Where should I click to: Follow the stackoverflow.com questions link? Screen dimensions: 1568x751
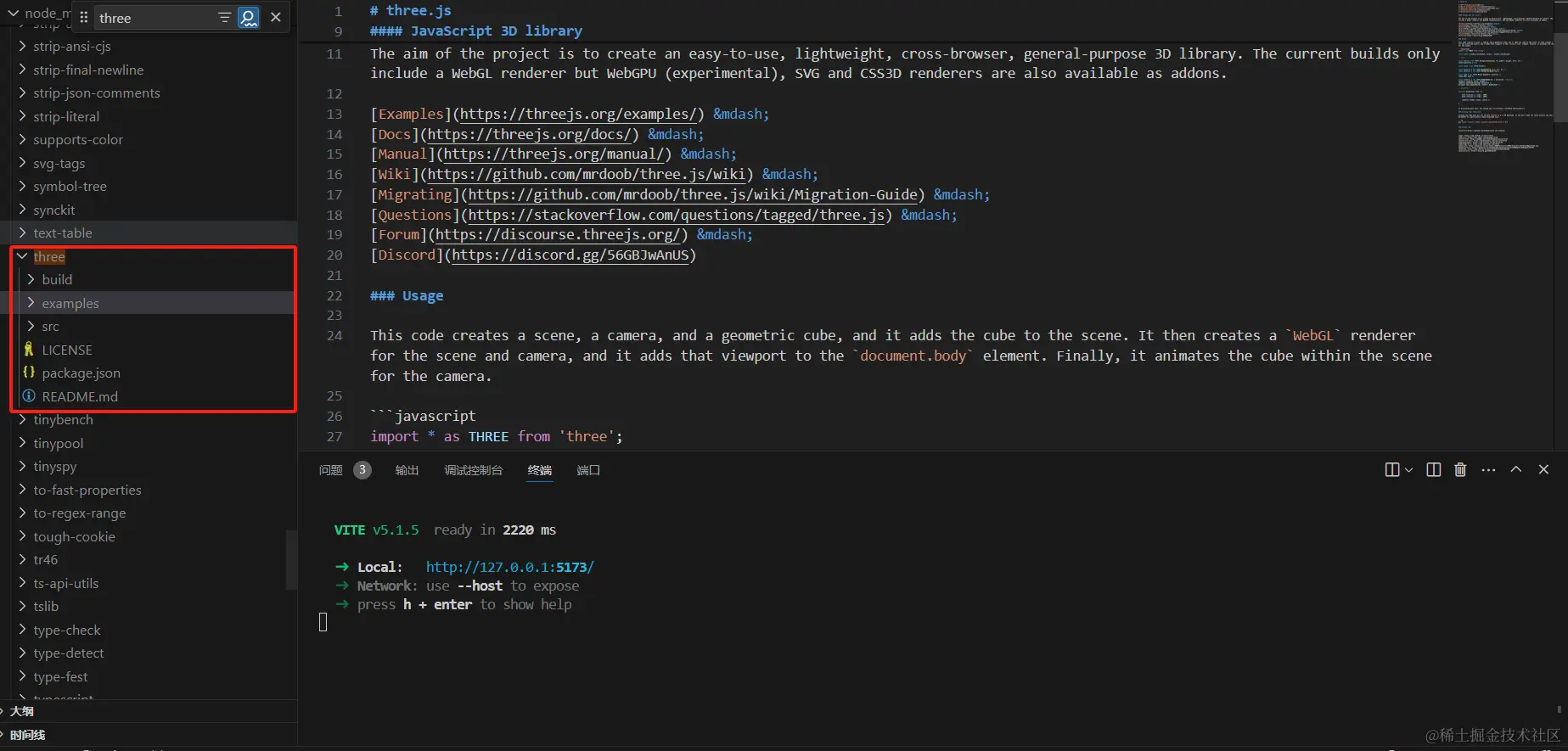click(677, 215)
